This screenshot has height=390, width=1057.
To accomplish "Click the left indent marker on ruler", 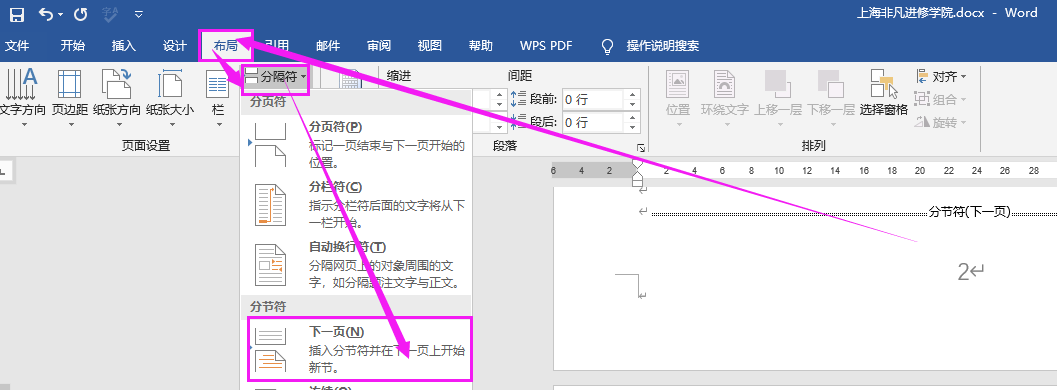I will [x=637, y=182].
